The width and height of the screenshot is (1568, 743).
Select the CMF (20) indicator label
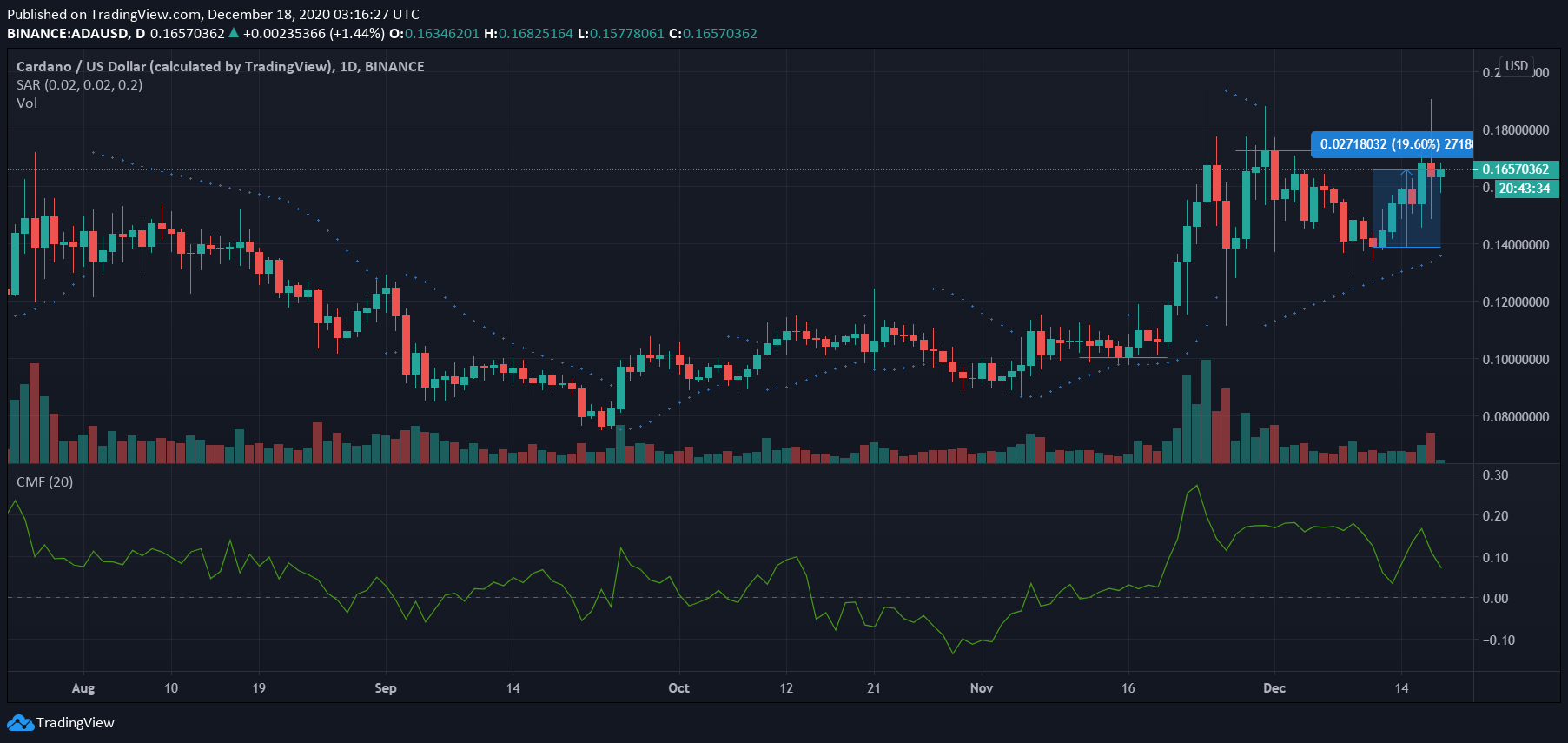44,482
